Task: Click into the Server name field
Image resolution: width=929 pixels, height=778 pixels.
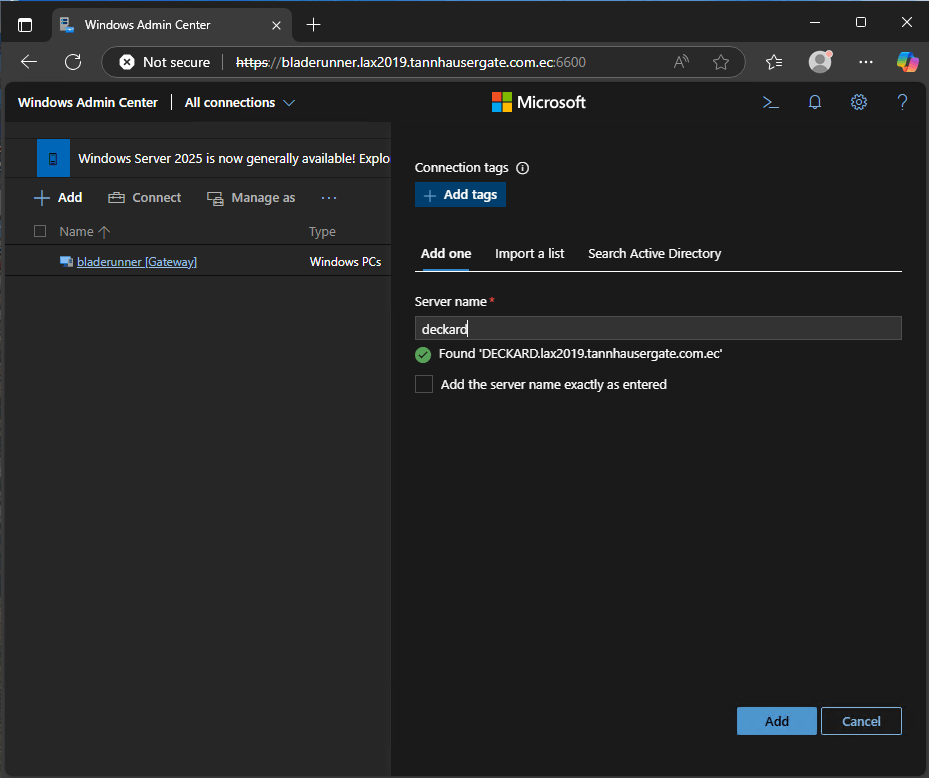Action: click(x=658, y=328)
